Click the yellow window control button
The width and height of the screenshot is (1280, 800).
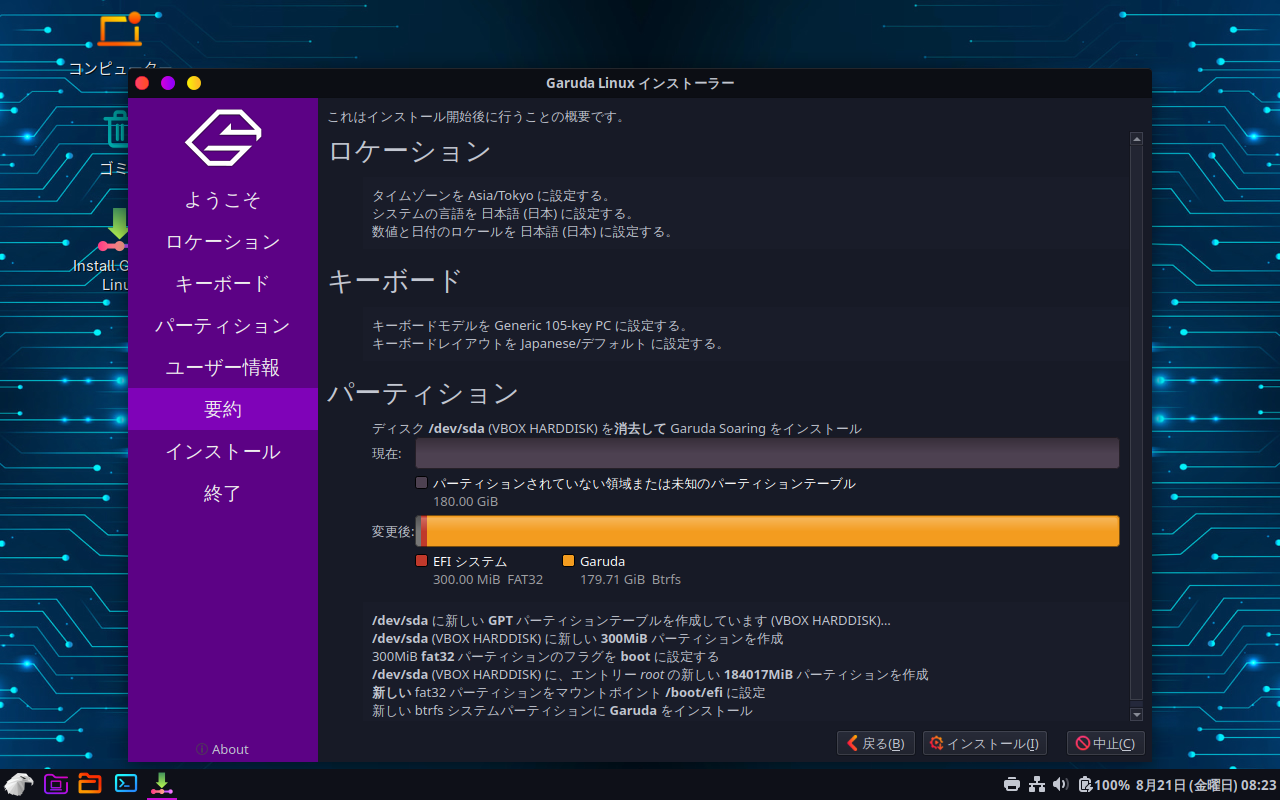194,83
